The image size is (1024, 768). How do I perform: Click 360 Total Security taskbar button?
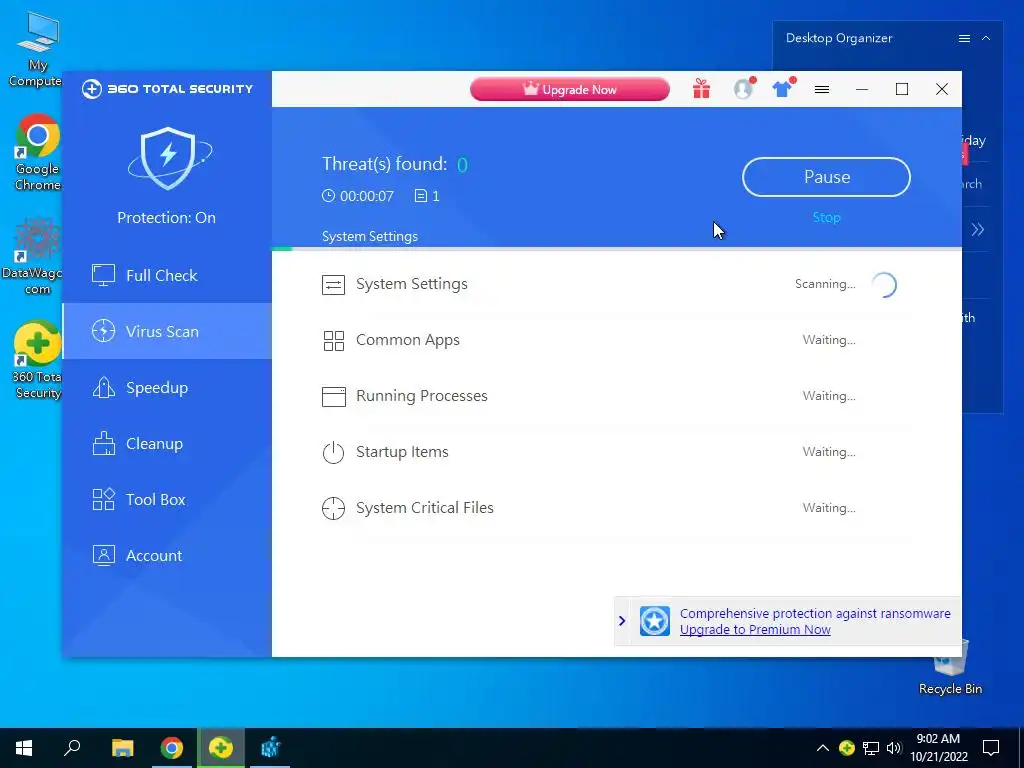pyautogui.click(x=221, y=748)
